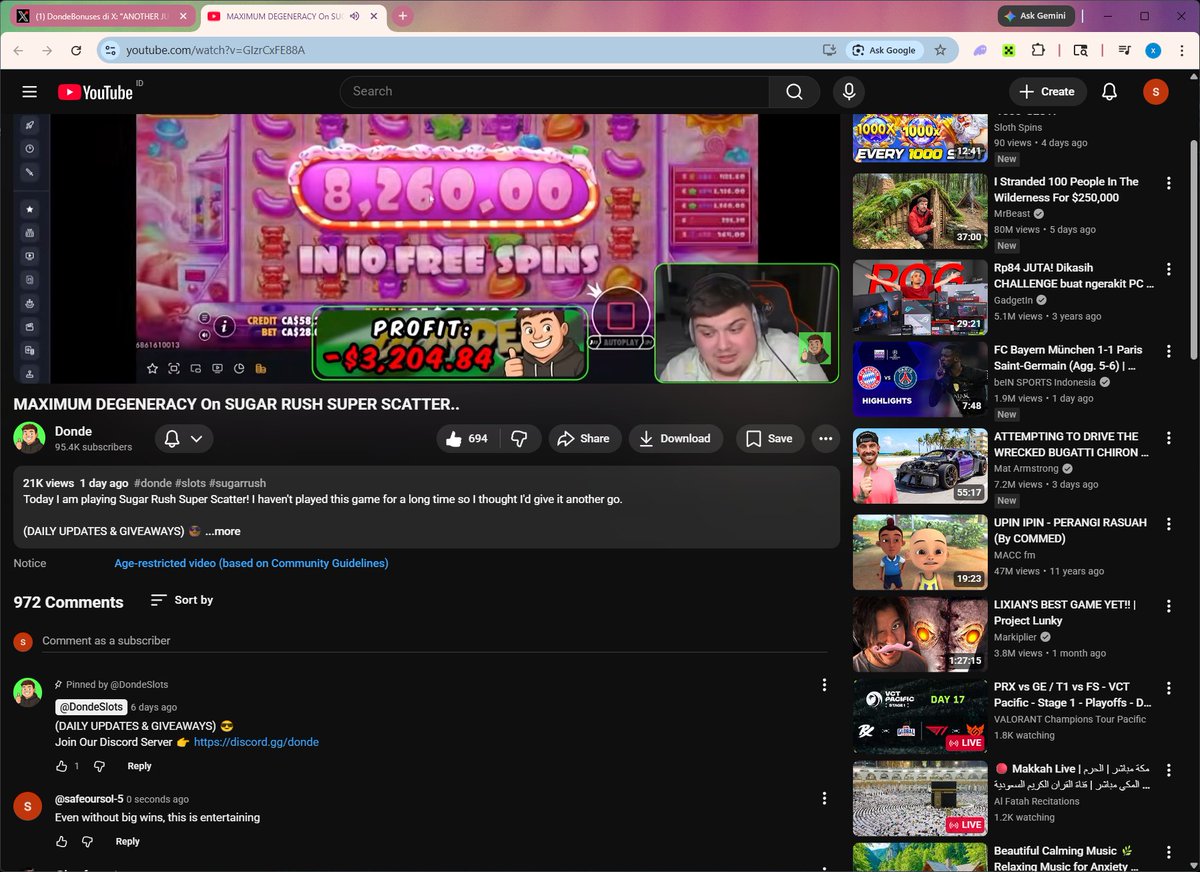The image size is (1200, 872).
Task: Click the vertical page scrollbar
Action: pyautogui.click(x=1192, y=250)
